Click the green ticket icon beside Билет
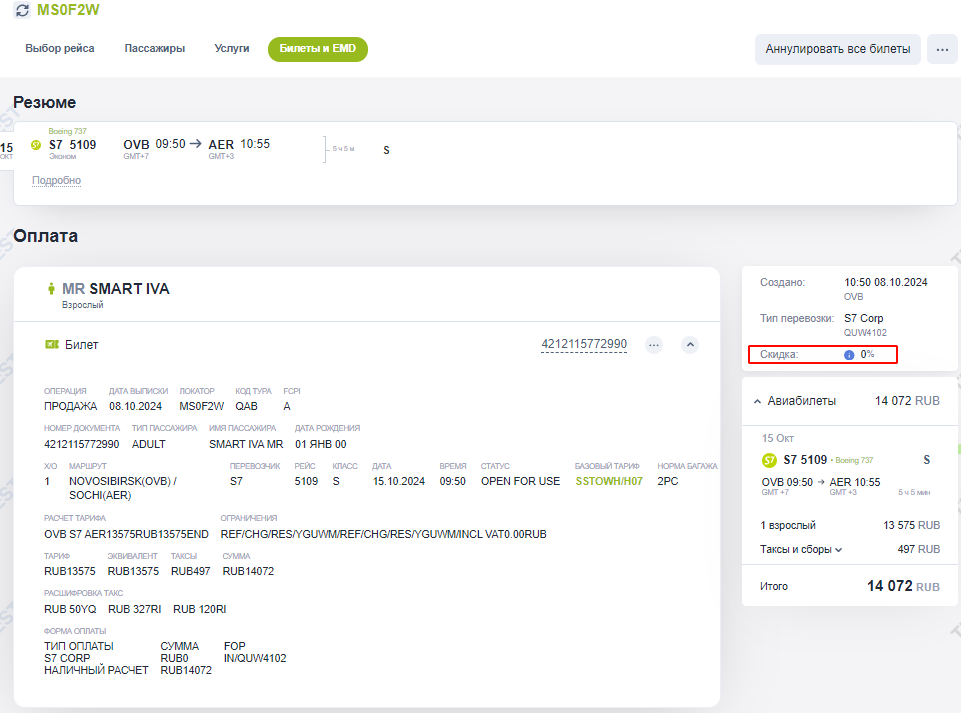 pos(51,345)
